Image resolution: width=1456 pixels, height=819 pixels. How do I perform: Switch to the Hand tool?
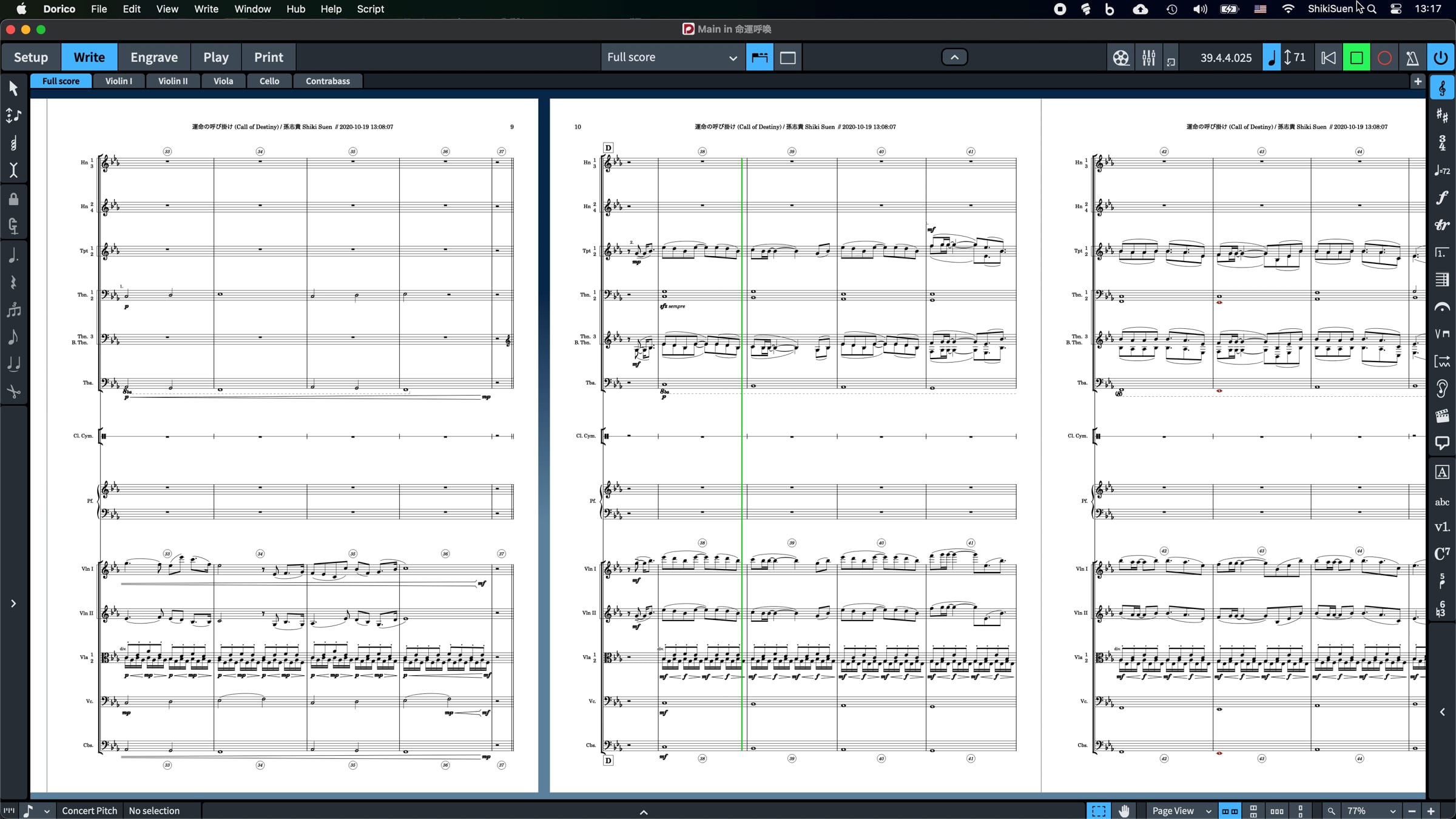point(1124,811)
